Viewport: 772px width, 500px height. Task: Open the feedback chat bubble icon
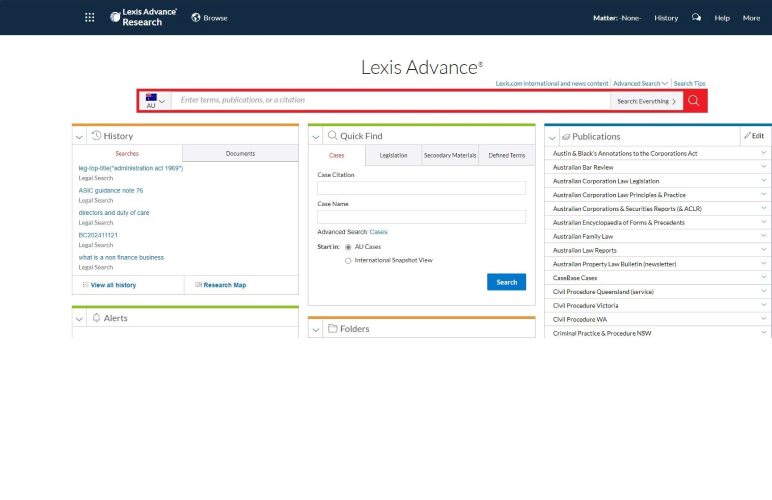tap(696, 18)
